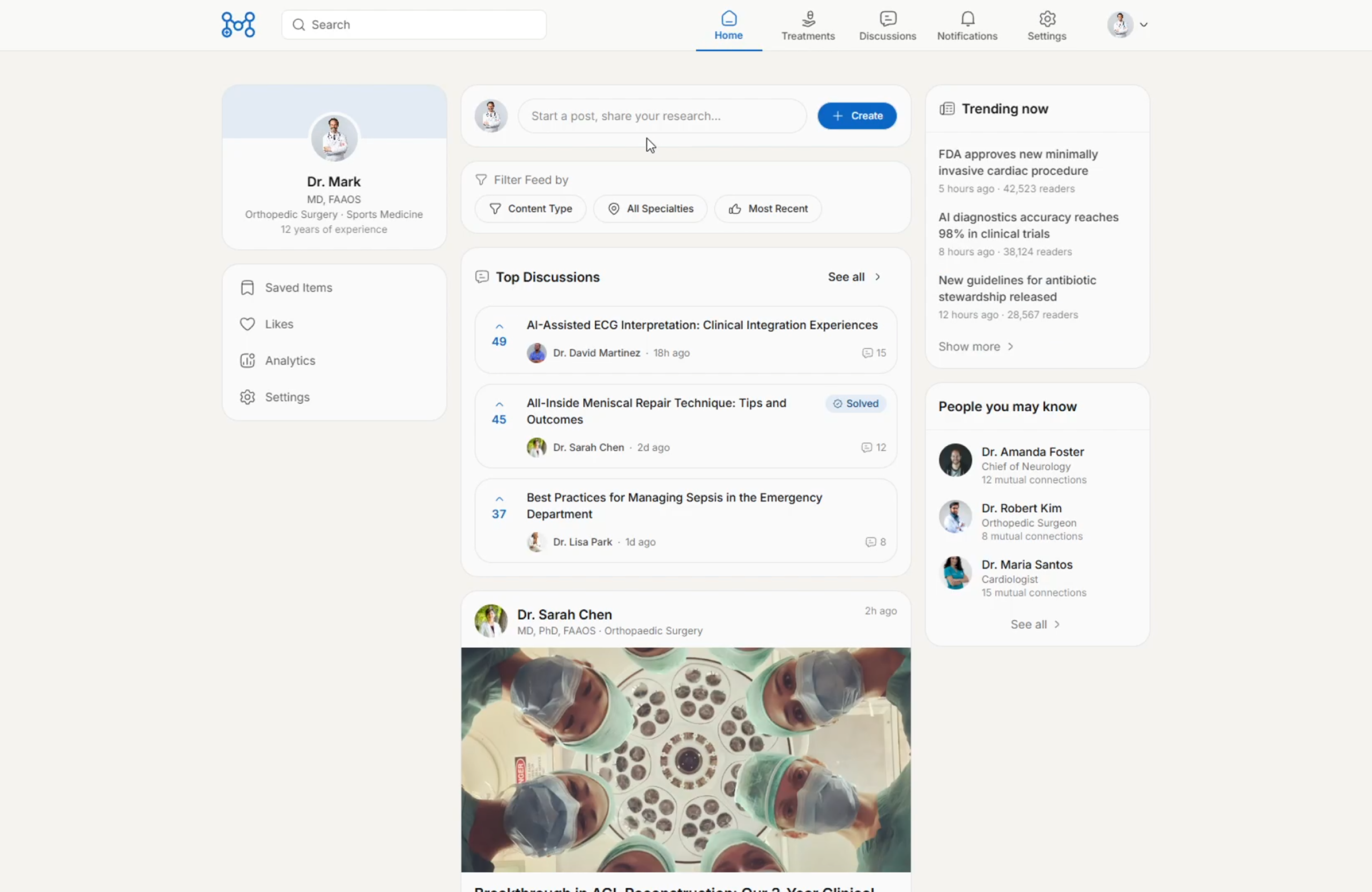Upvote the Managing Sepsis discussion
Screen dimensions: 1372x892
point(499,499)
